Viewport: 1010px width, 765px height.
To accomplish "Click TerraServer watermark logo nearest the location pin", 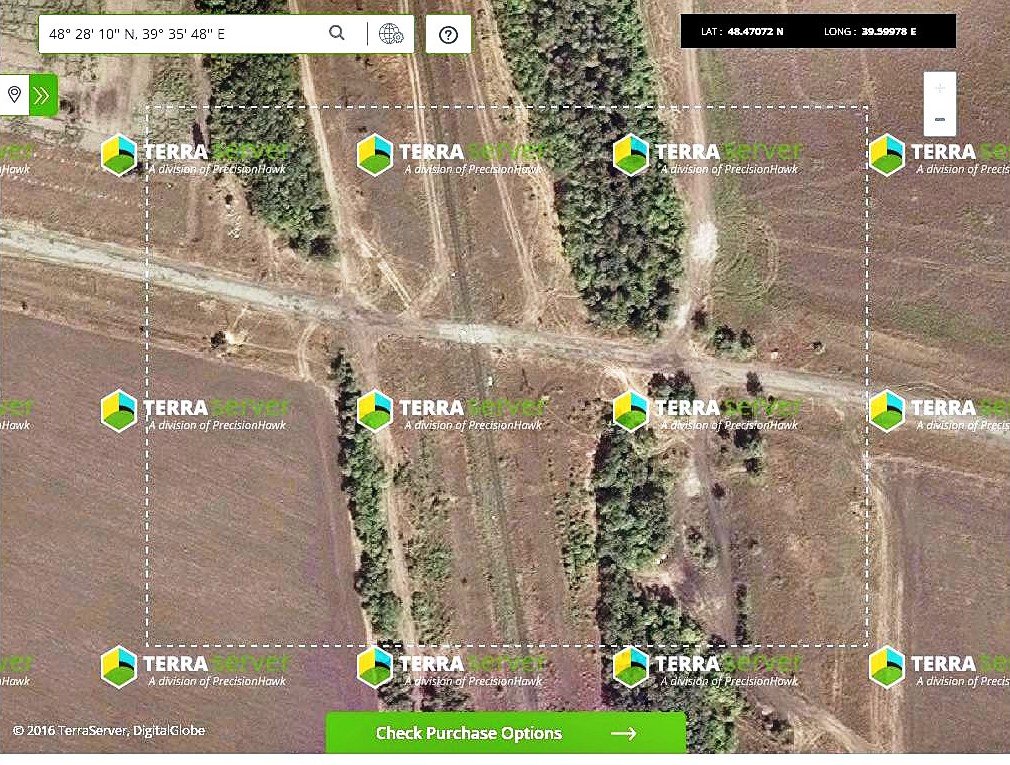I will point(119,155).
